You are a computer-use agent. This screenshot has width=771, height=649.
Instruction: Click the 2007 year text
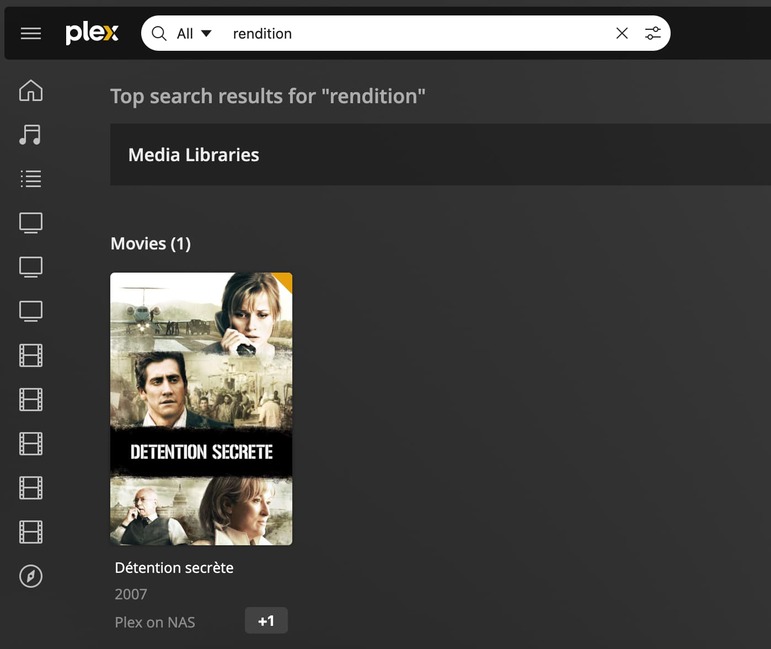131,594
